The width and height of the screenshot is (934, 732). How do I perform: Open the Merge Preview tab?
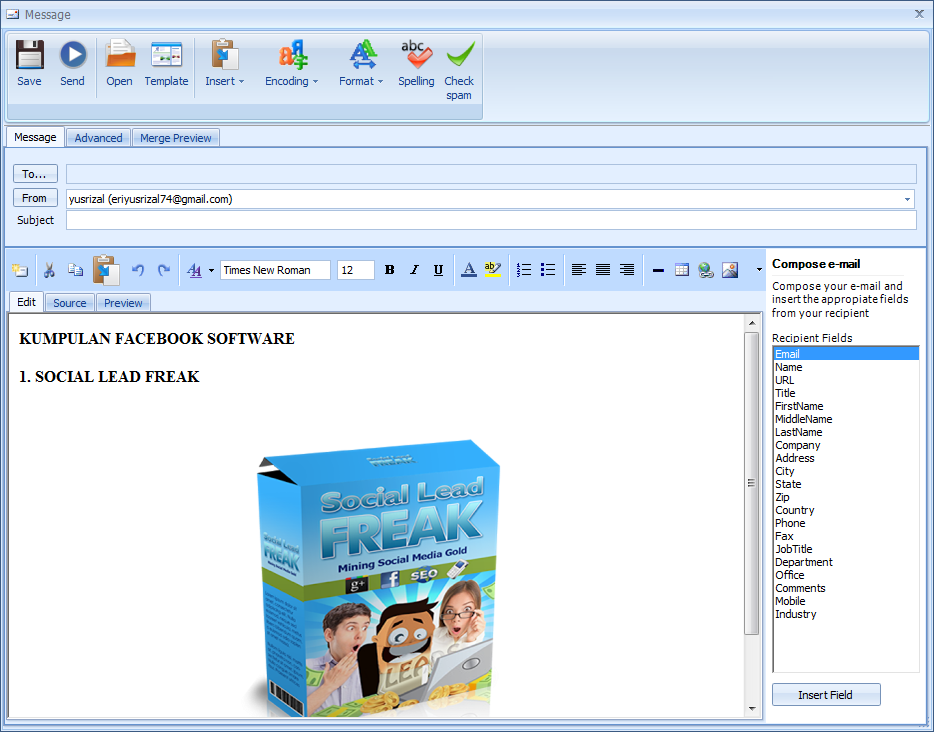(x=176, y=138)
